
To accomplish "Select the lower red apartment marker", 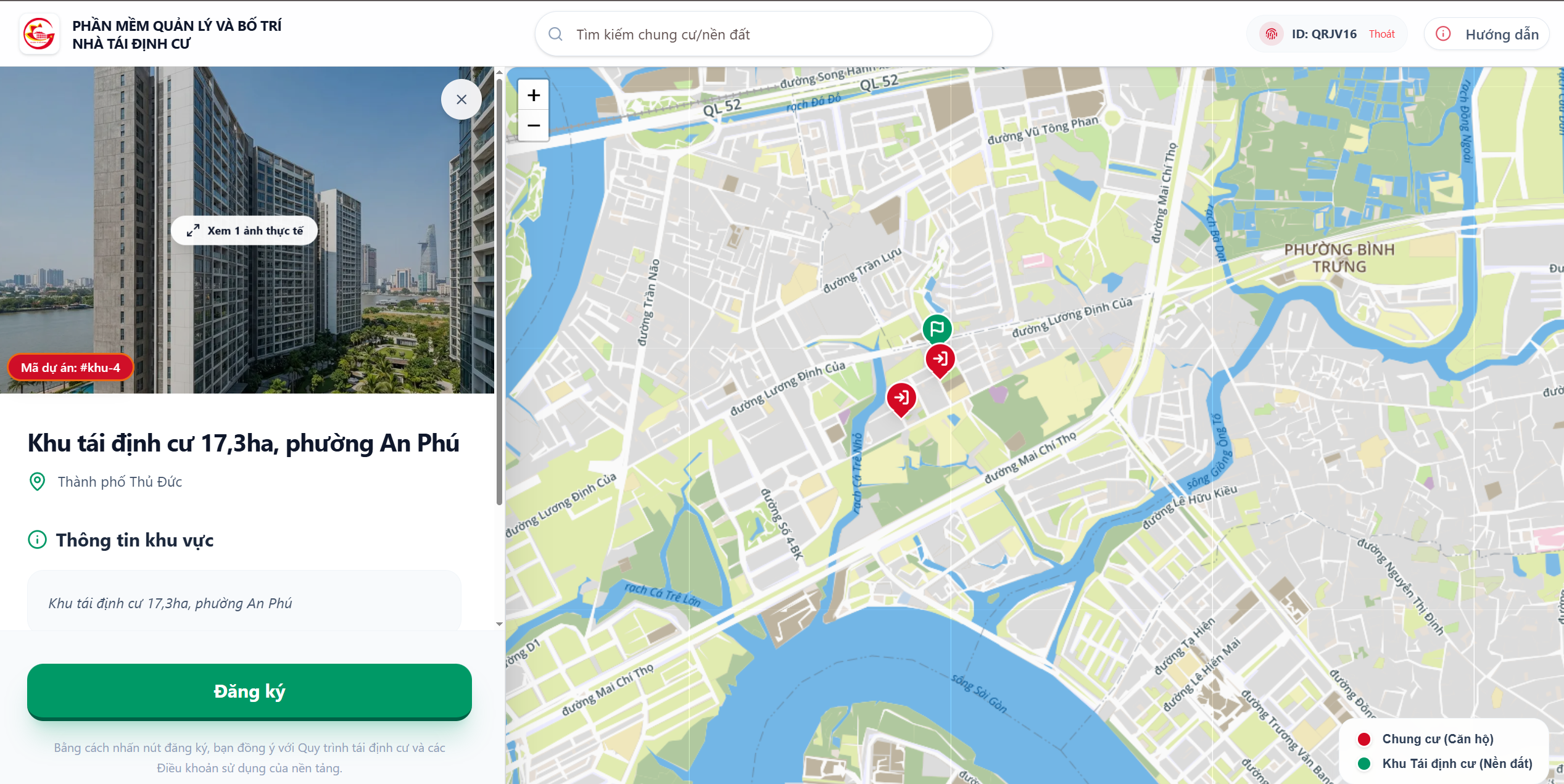I will [x=901, y=398].
